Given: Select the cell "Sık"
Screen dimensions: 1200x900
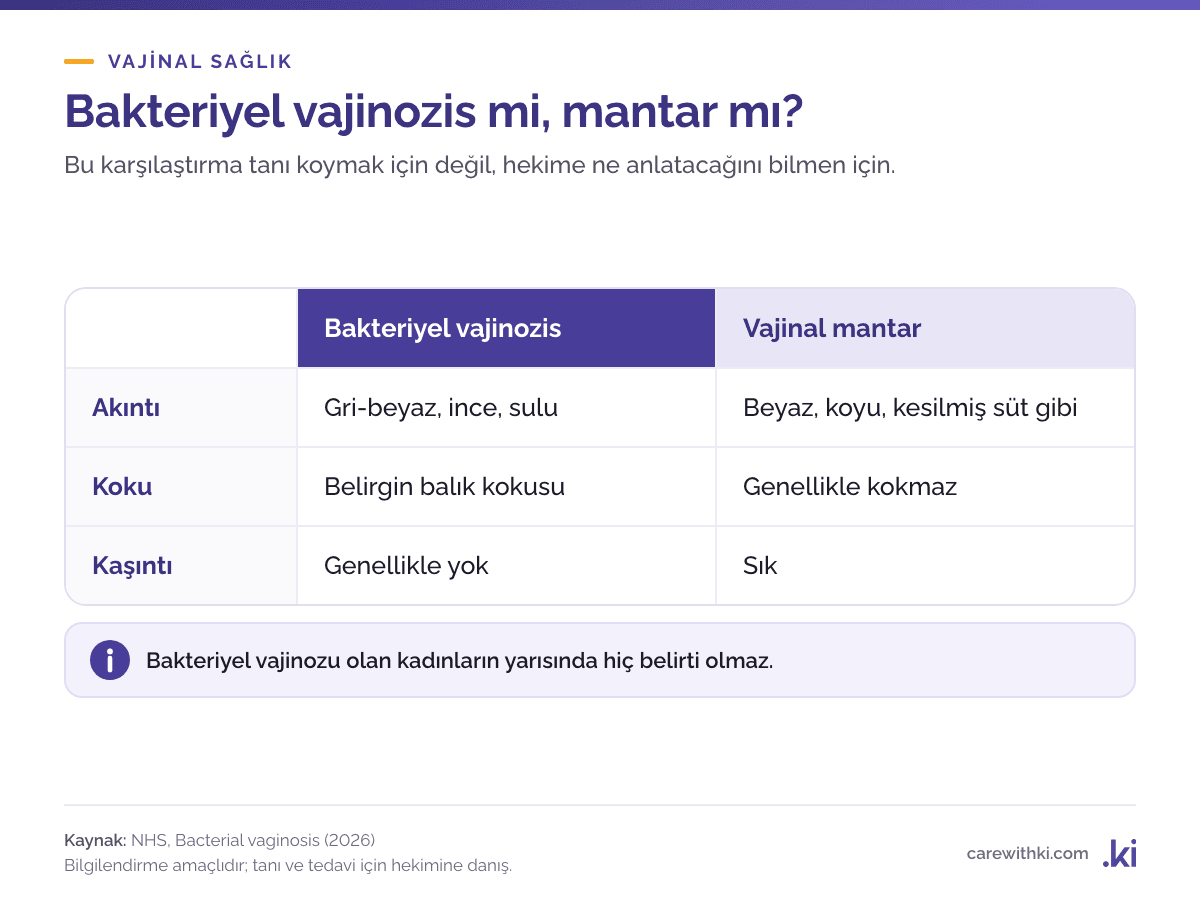Looking at the screenshot, I should (x=925, y=565).
